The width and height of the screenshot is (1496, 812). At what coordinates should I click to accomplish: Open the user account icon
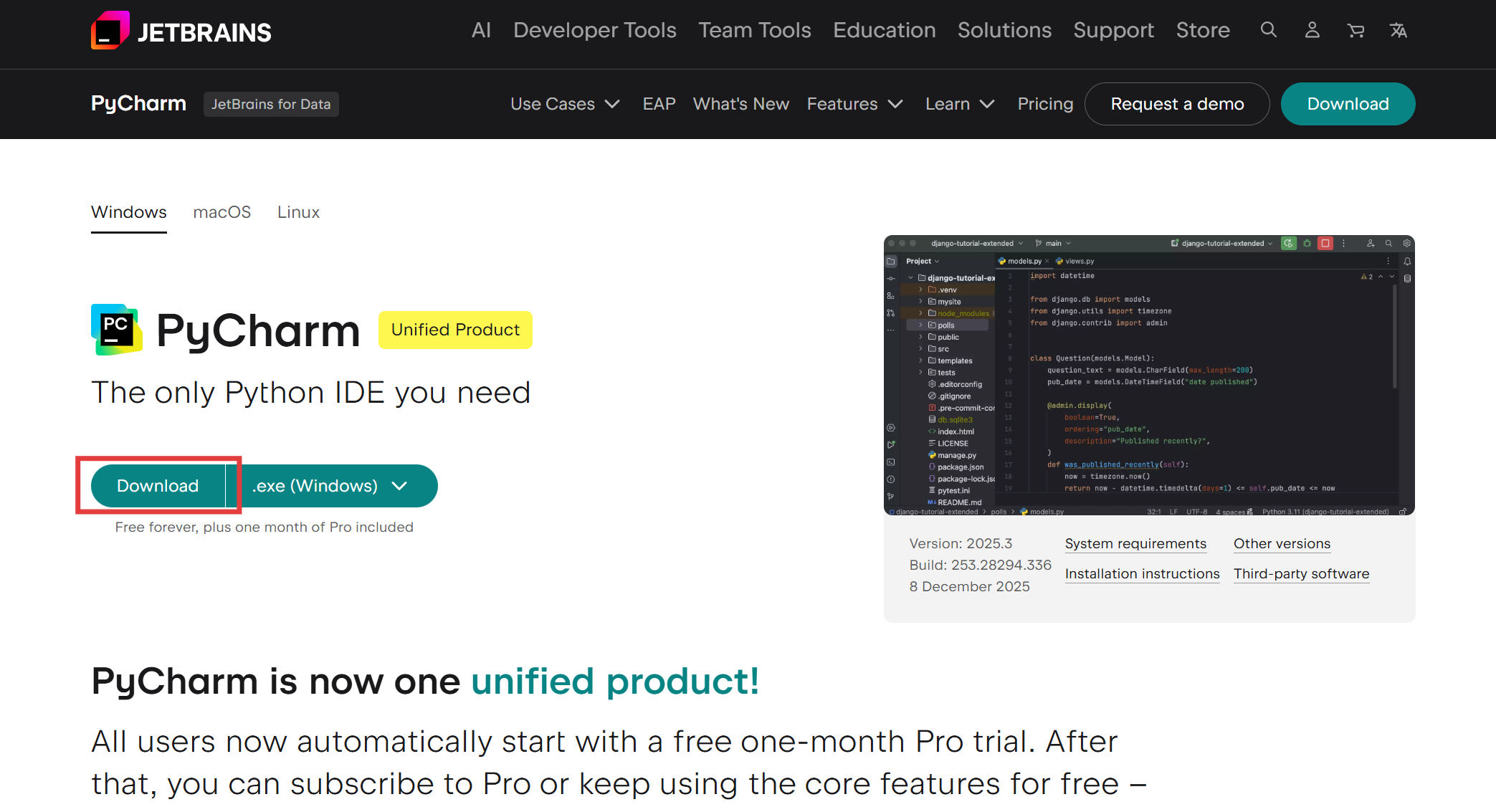pos(1312,30)
